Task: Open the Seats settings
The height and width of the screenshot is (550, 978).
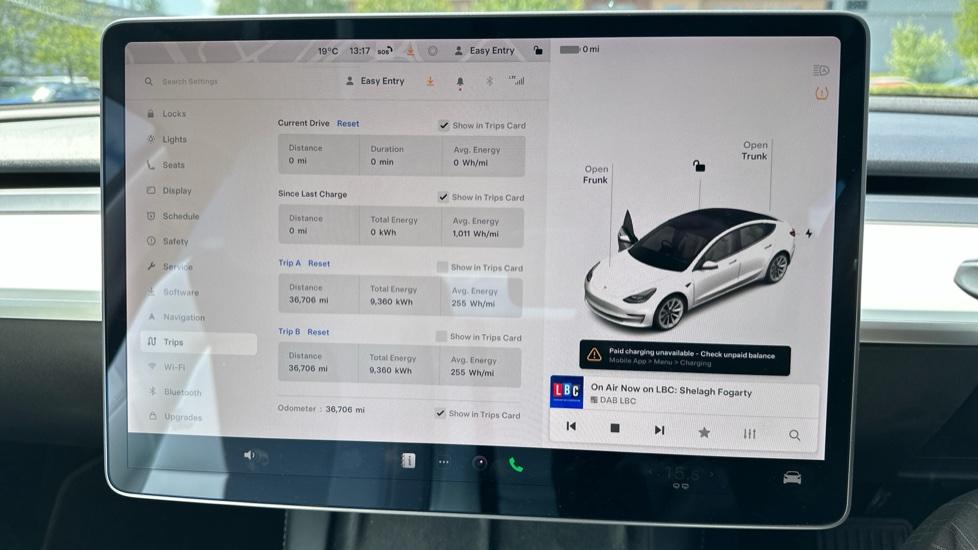Action: 167,165
